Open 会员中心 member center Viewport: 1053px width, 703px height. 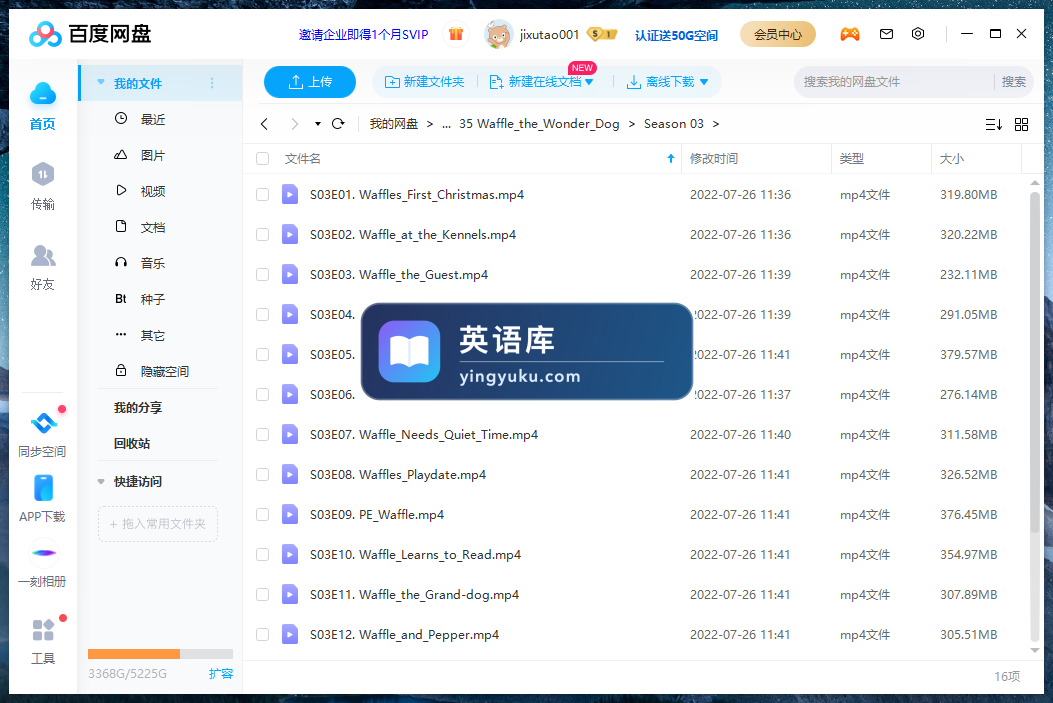point(778,34)
